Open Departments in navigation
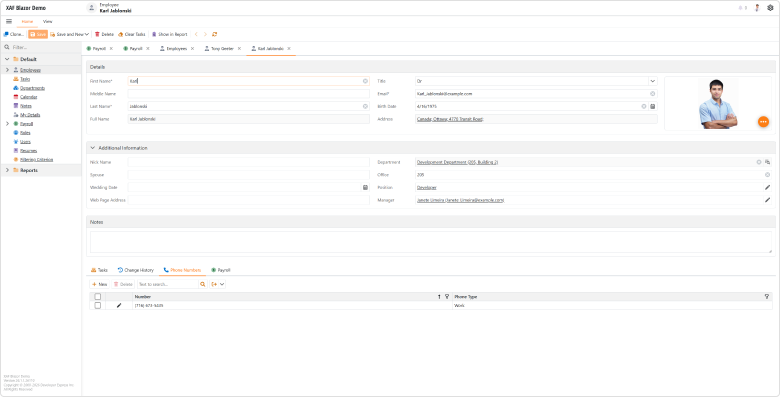Screen dimensions: 780x397 32,88
